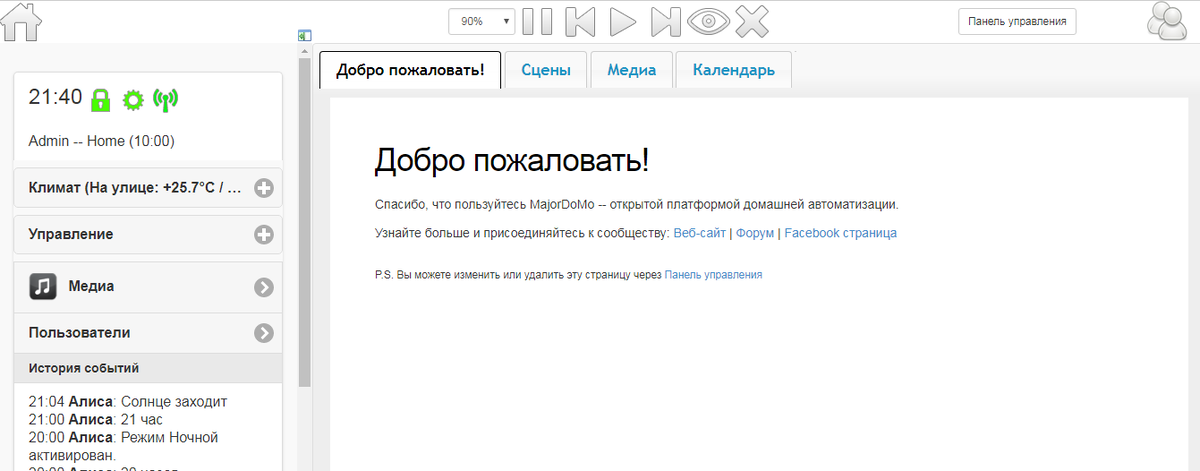Click История событий header
Viewport: 1200px width, 471px height.
pyautogui.click(x=148, y=368)
